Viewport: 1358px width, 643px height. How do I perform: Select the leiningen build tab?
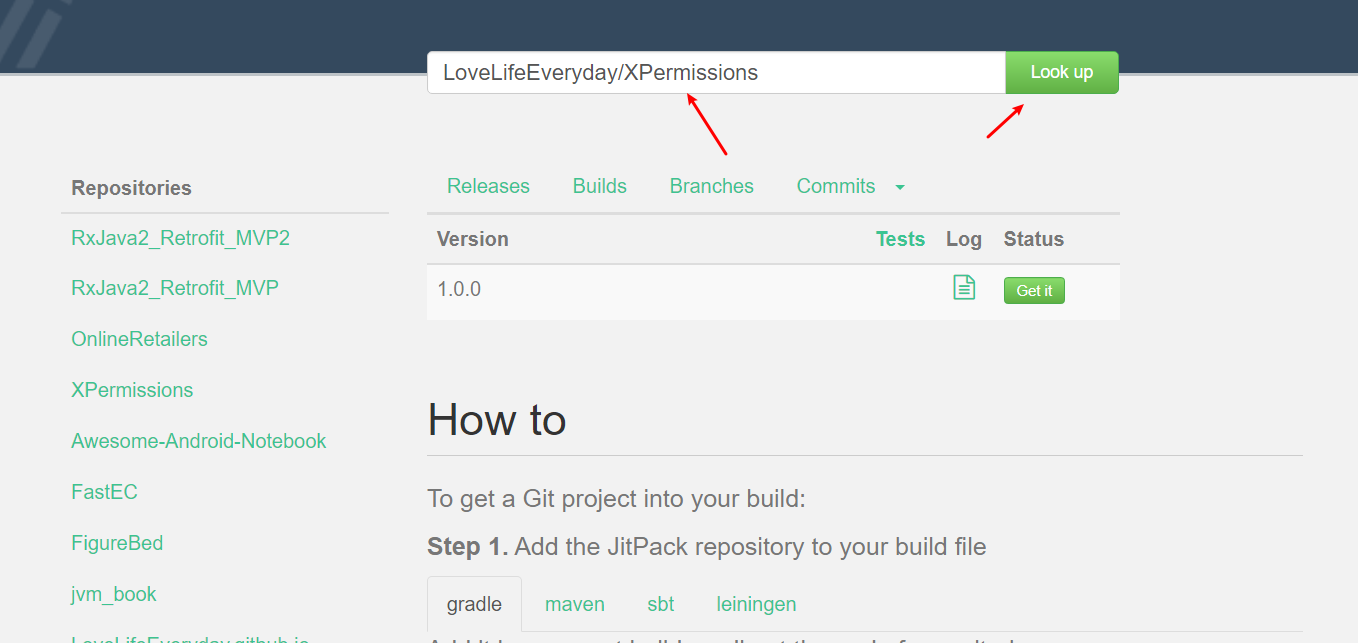[756, 604]
